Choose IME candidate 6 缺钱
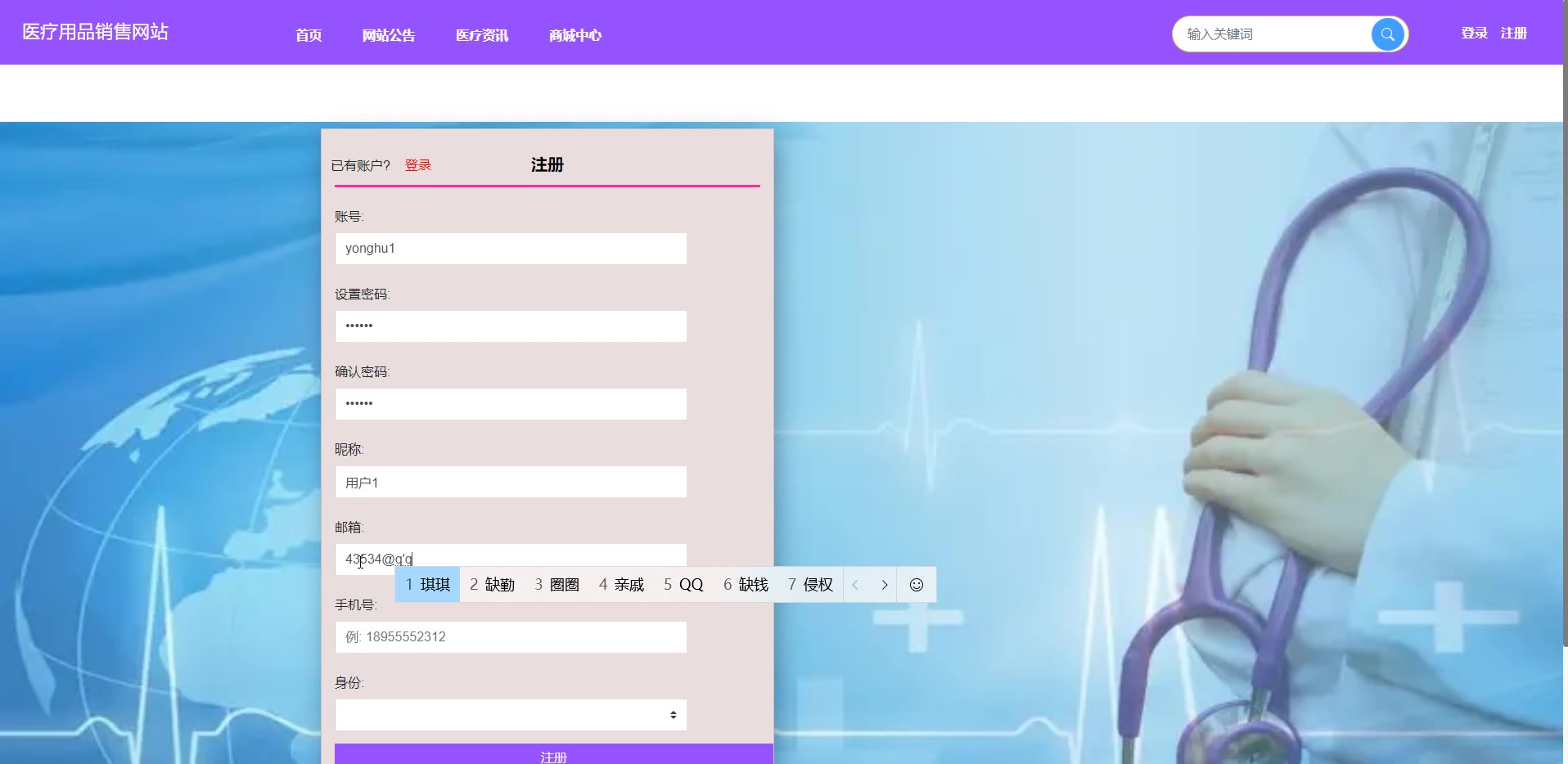 746,585
